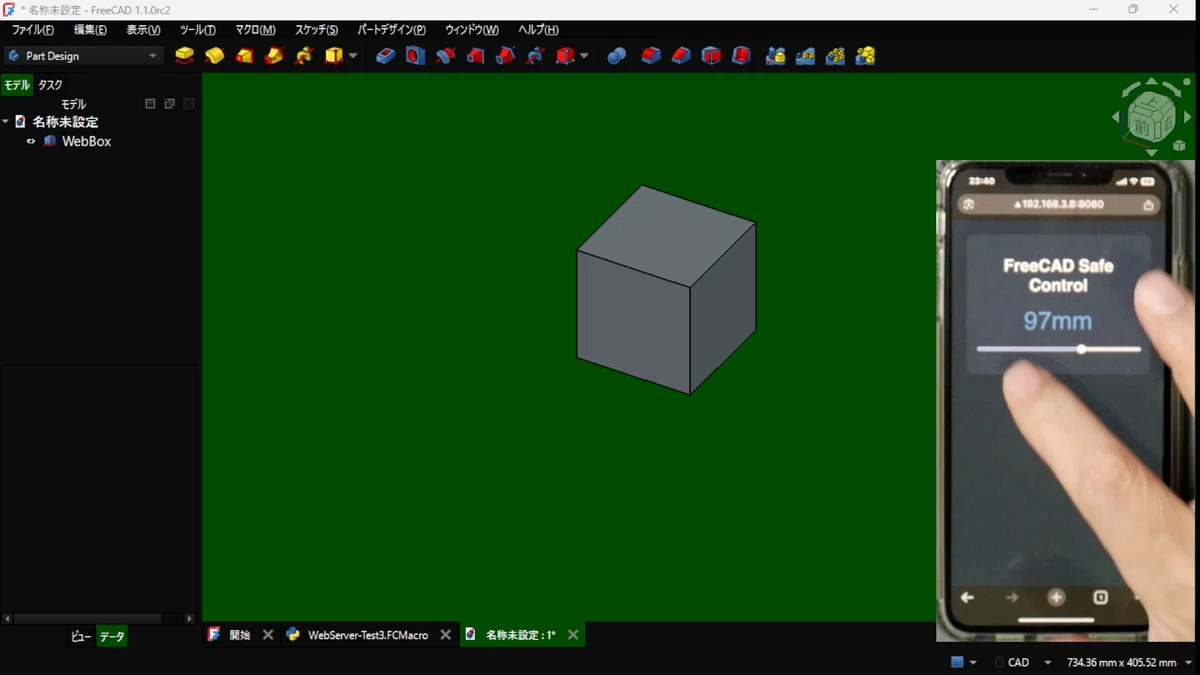Click the phone address bar 192.168.3.8:8080
Screen dimensions: 1200x675
[1058, 205]
